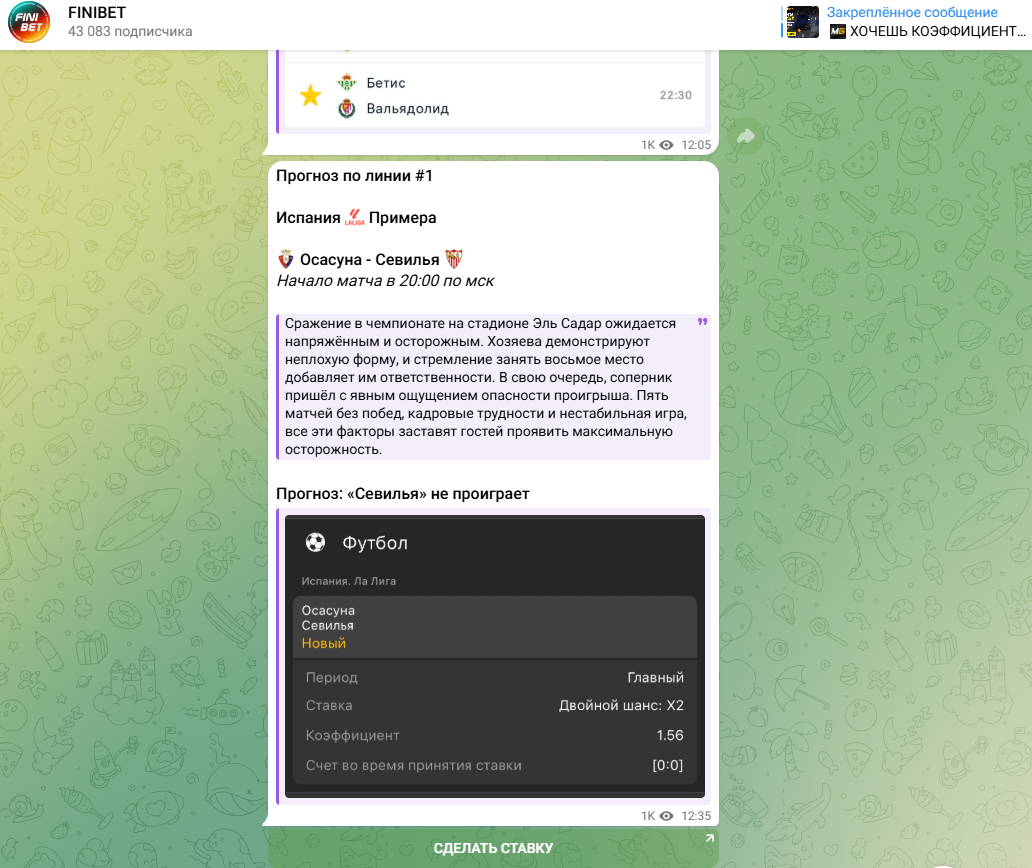Click the Sevilla crest emoji

(x=454, y=260)
